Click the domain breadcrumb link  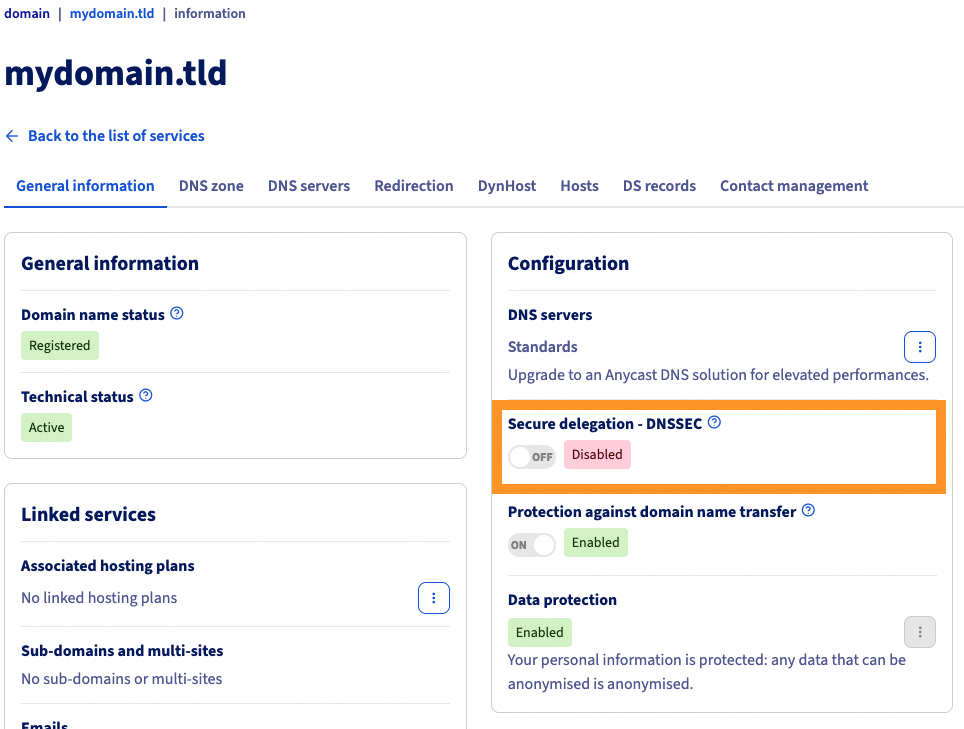[x=27, y=14]
